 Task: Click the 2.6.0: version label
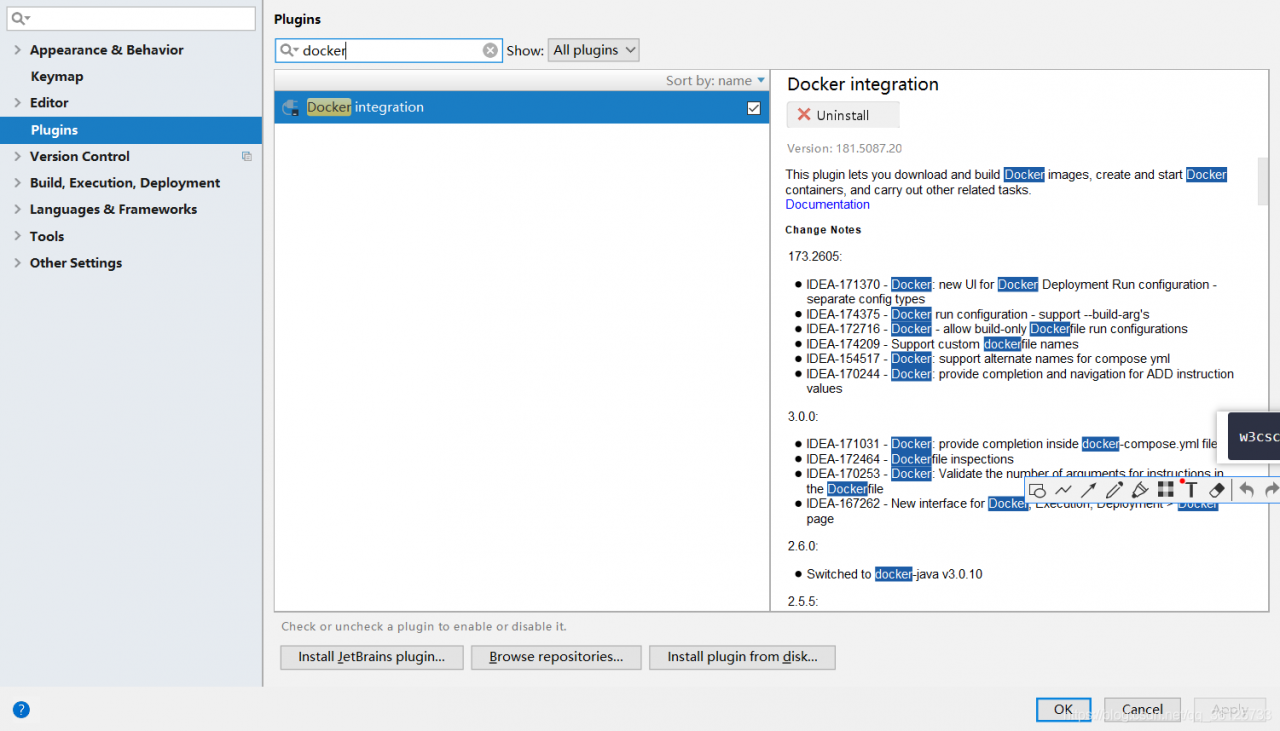click(x=803, y=546)
